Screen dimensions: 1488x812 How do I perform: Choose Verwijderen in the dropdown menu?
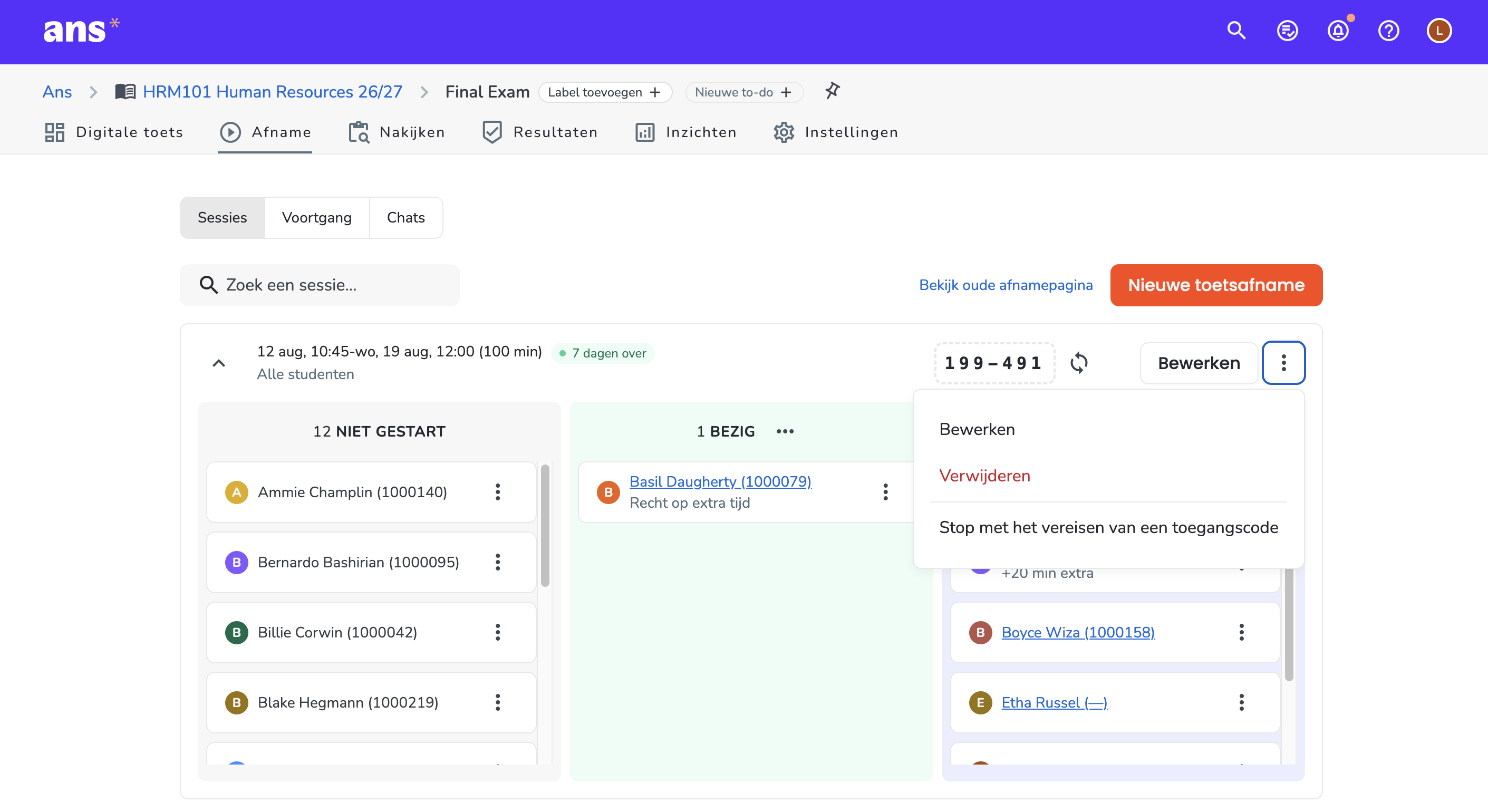coord(1108,476)
